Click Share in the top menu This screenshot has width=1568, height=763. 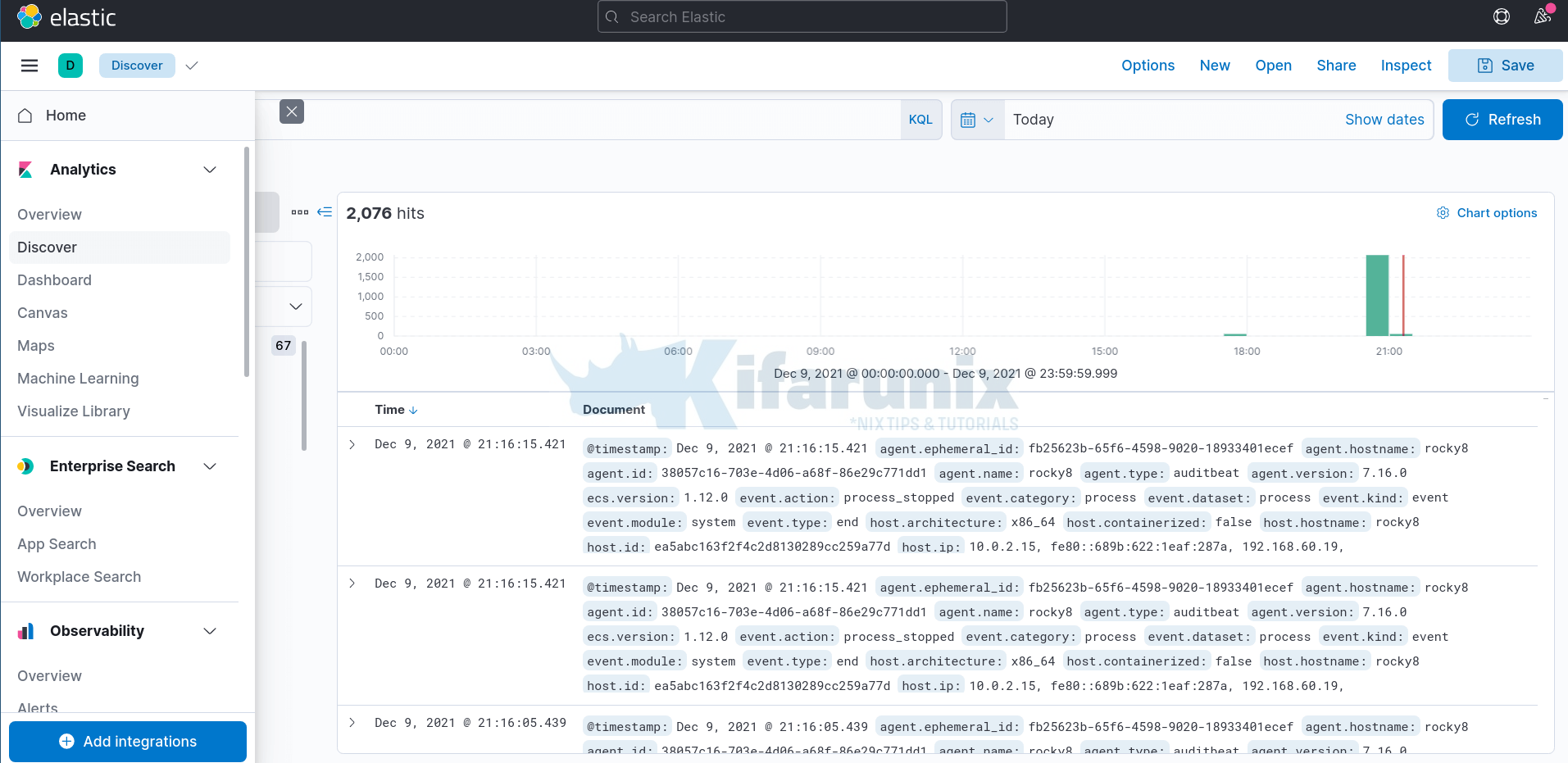1336,66
